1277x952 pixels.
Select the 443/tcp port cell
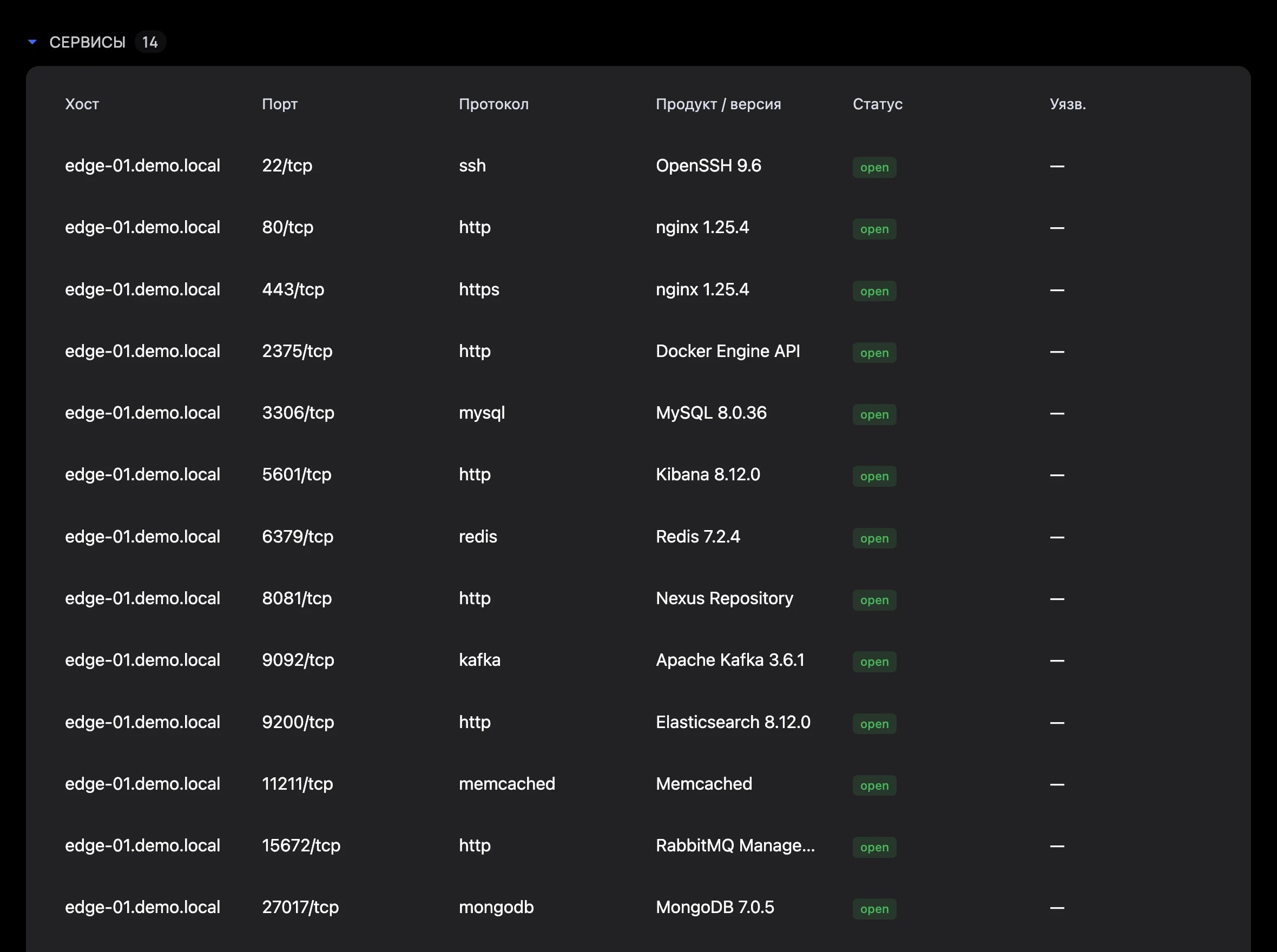293,289
